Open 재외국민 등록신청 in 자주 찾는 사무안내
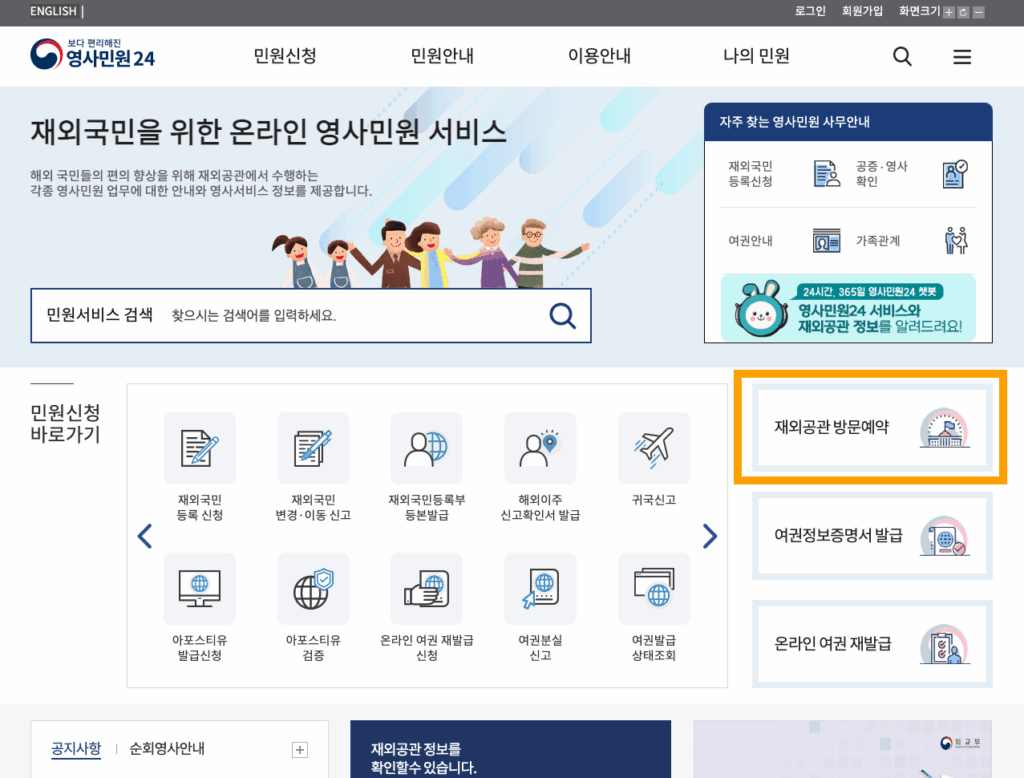This screenshot has height=778, width=1024. click(x=784, y=174)
